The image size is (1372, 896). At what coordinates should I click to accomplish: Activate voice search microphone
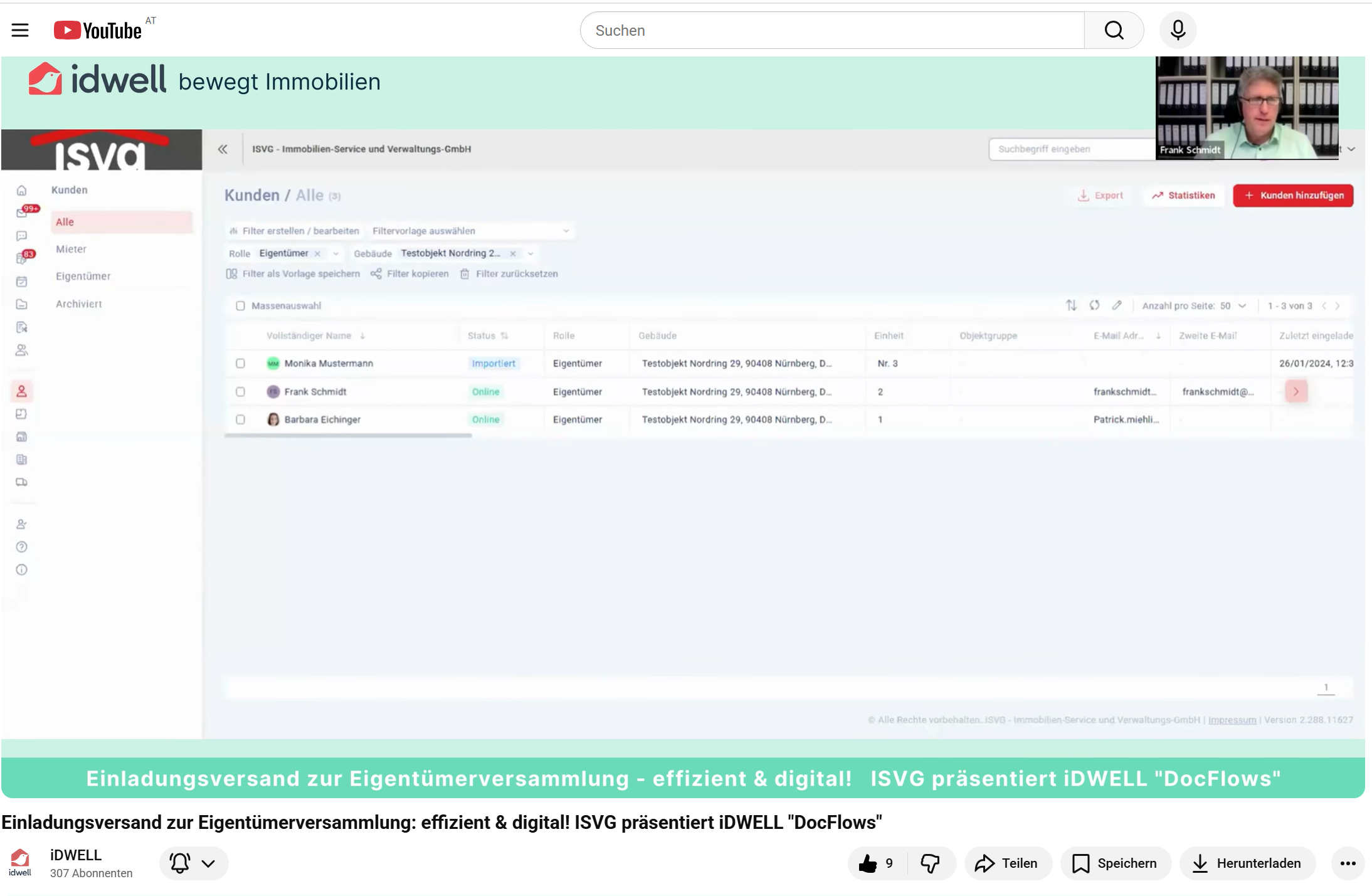(x=1178, y=30)
